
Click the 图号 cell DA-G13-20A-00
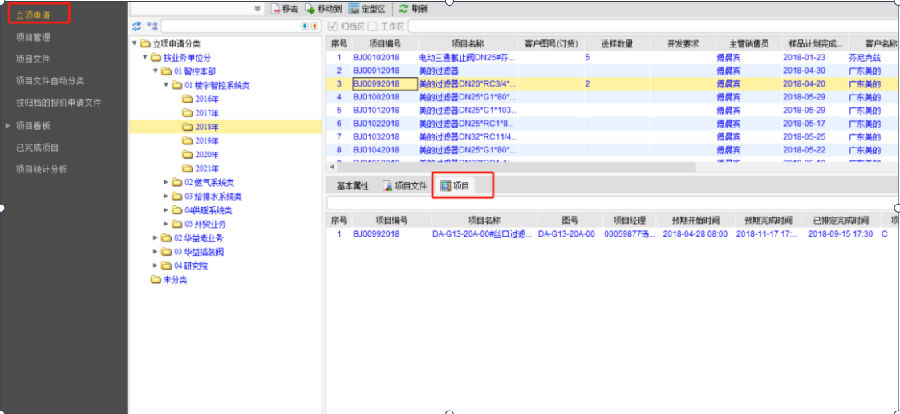(566, 234)
